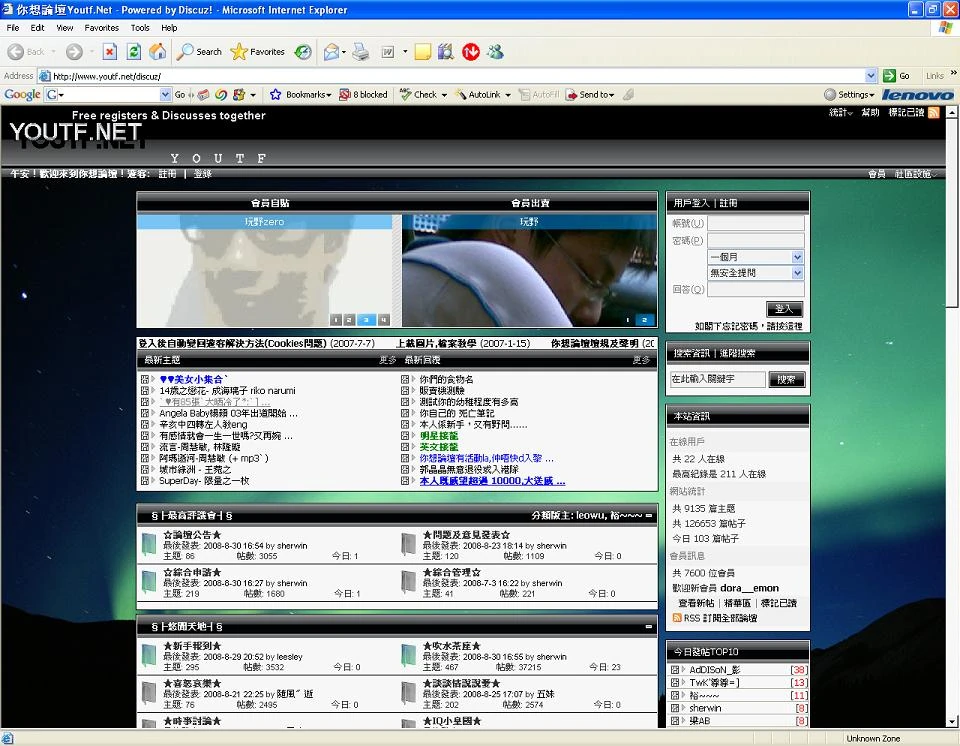This screenshot has height=746, width=960.
Task: Click the Edit document icon
Action: (x=388, y=52)
